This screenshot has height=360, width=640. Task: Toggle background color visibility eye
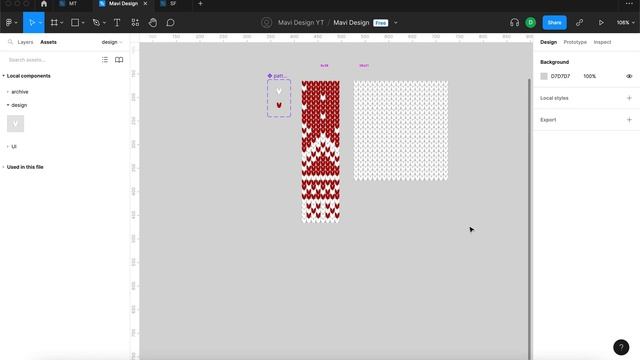(x=629, y=76)
